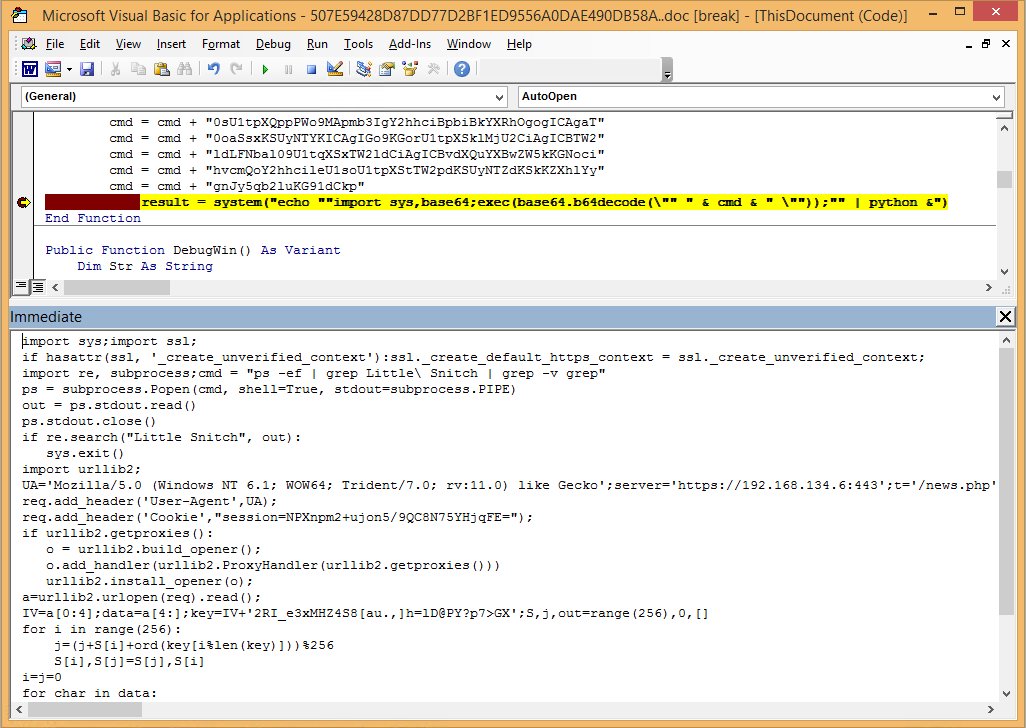The height and width of the screenshot is (728, 1026).
Task: Click the 'sys.exit()' line in Immediate
Action: click(x=84, y=453)
